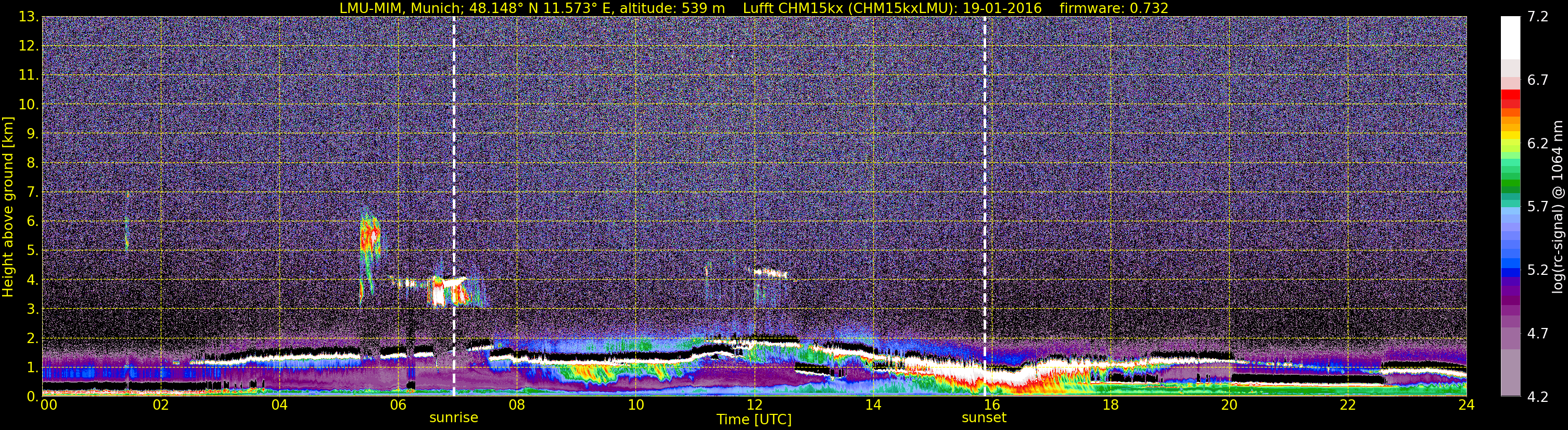Click the red band of the colorbar
Viewport: 1568px width, 430px height.
point(1510,99)
